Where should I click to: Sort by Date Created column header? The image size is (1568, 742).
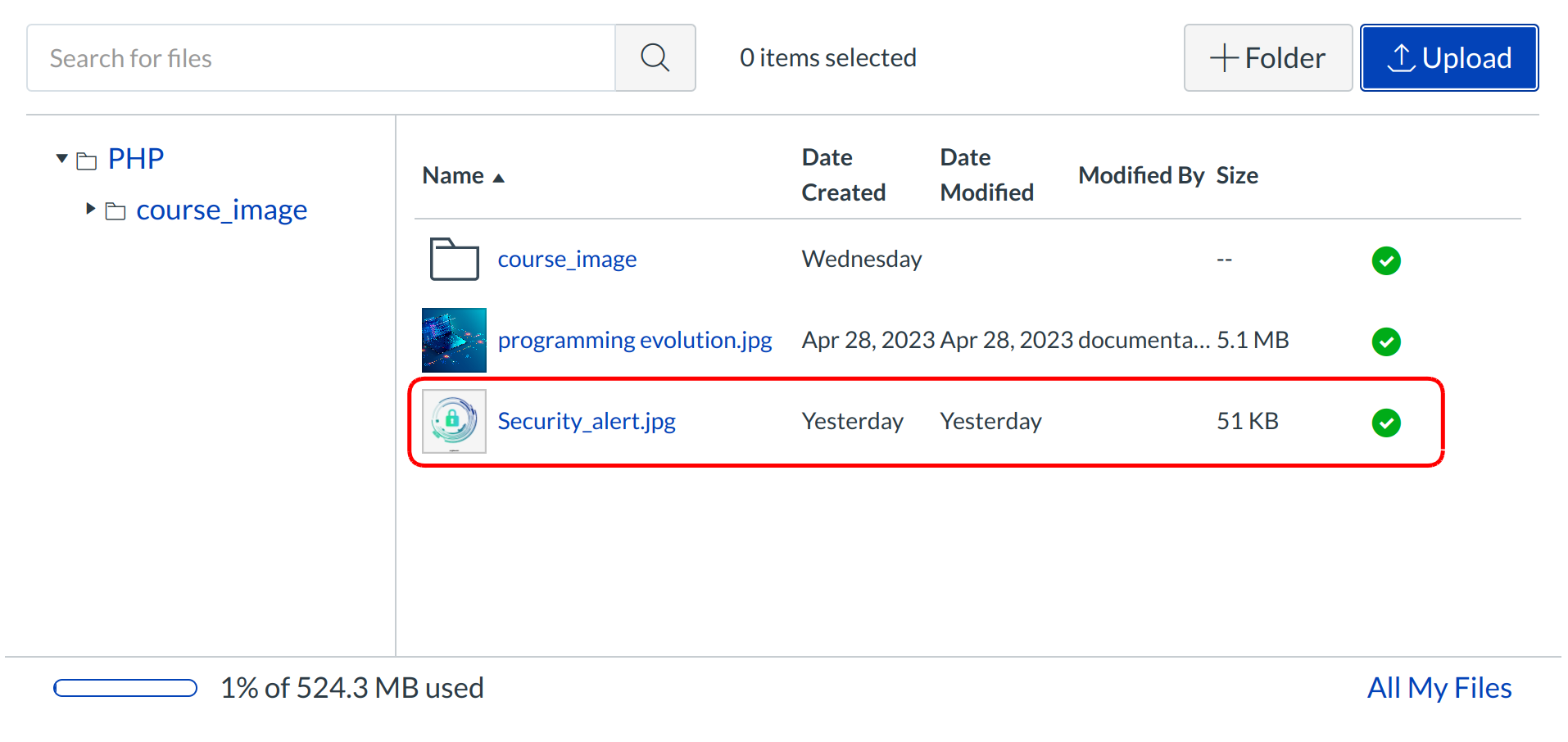tap(843, 174)
